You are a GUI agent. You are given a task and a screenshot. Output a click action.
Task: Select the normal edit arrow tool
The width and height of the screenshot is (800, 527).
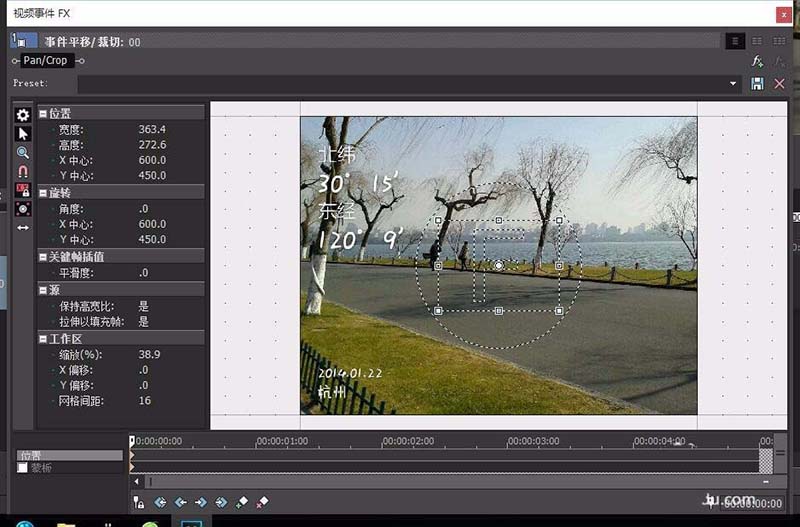point(22,134)
